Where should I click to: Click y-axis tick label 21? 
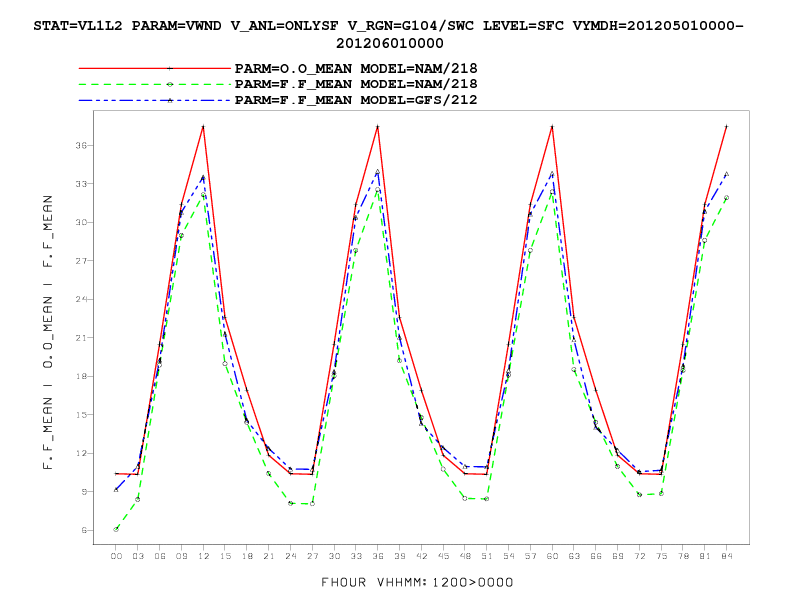pos(81,338)
